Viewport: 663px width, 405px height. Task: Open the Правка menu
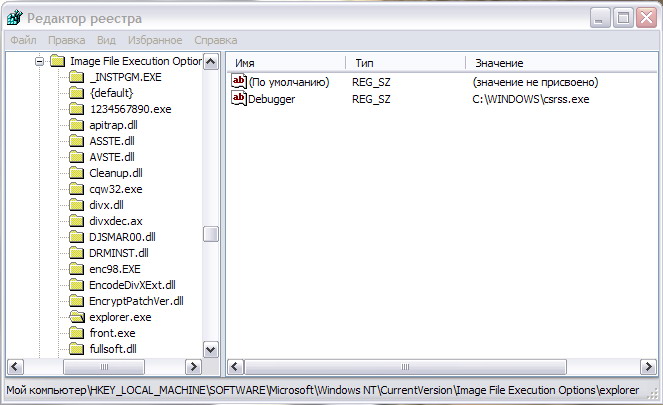[x=66, y=41]
